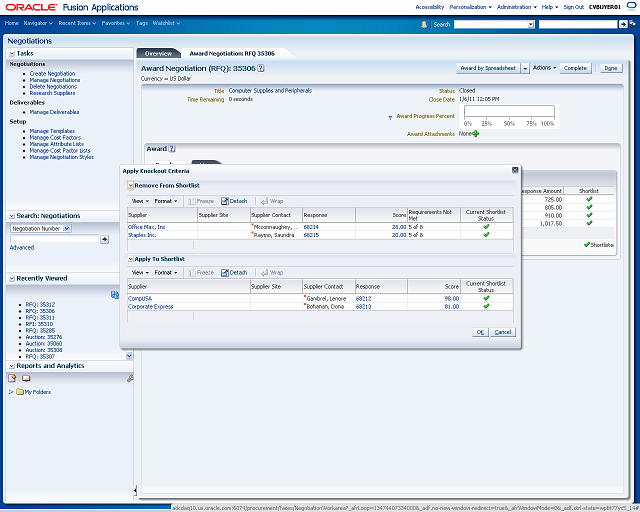Click the create report icon under Reports and Analytics
Screen dimensions: 640x512
[x=12, y=378]
